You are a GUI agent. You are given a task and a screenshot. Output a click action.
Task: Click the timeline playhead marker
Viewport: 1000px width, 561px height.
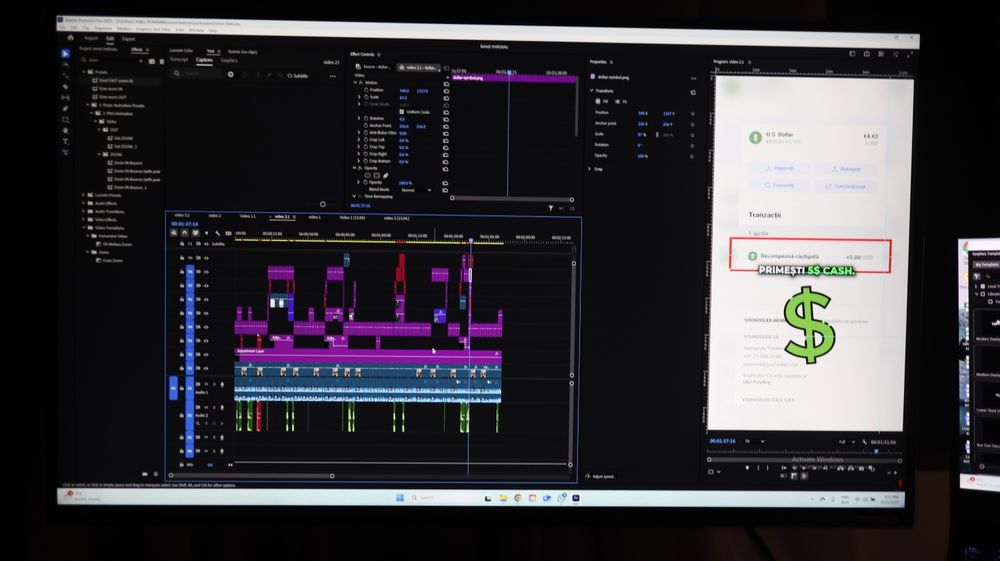[471, 240]
